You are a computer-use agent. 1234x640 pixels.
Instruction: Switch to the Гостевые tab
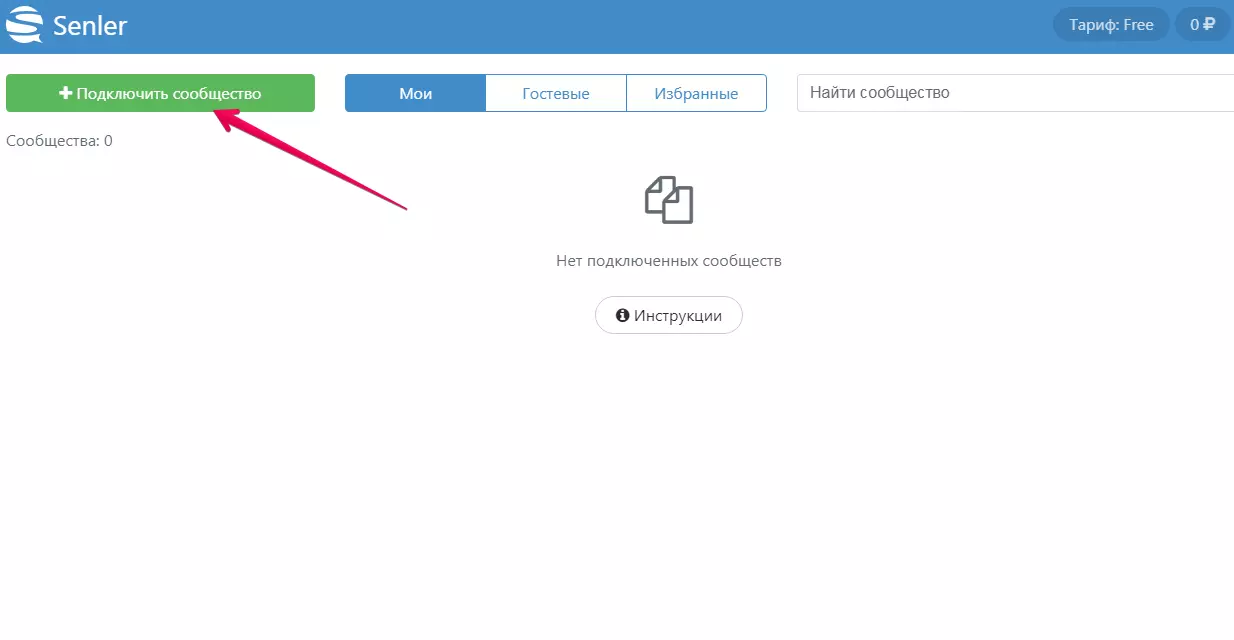(x=556, y=93)
